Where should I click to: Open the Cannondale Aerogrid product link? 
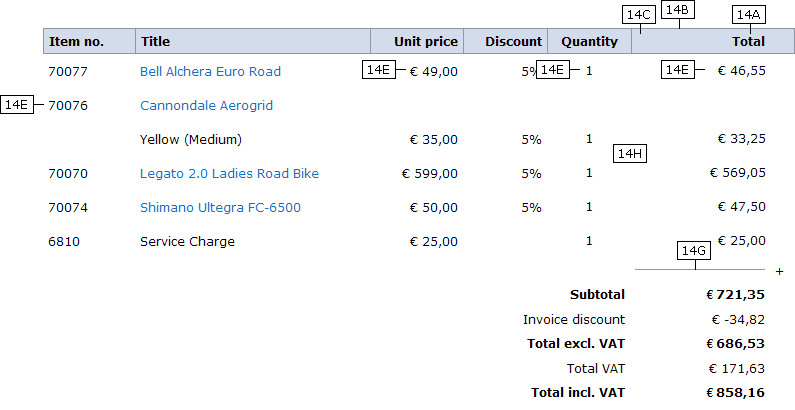pyautogui.click(x=206, y=105)
